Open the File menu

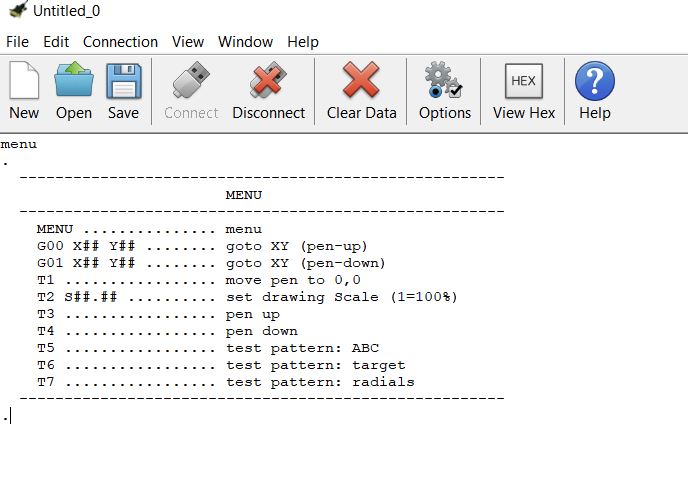pyautogui.click(x=18, y=42)
